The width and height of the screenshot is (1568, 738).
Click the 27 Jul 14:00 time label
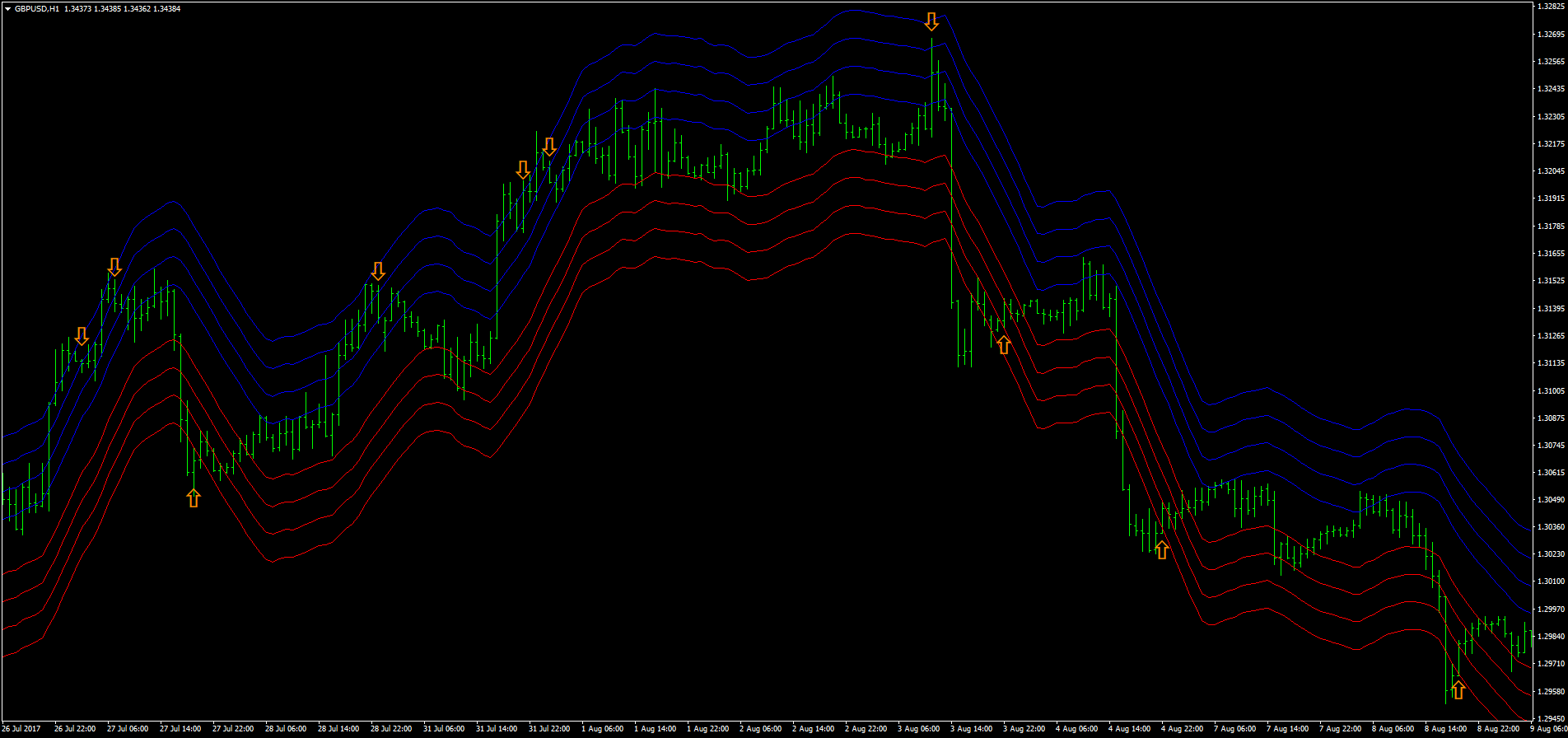(x=180, y=729)
